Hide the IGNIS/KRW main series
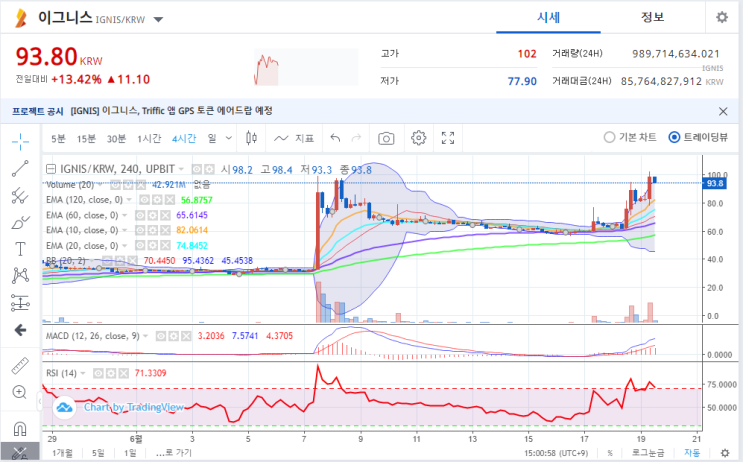 pyautogui.click(x=197, y=169)
